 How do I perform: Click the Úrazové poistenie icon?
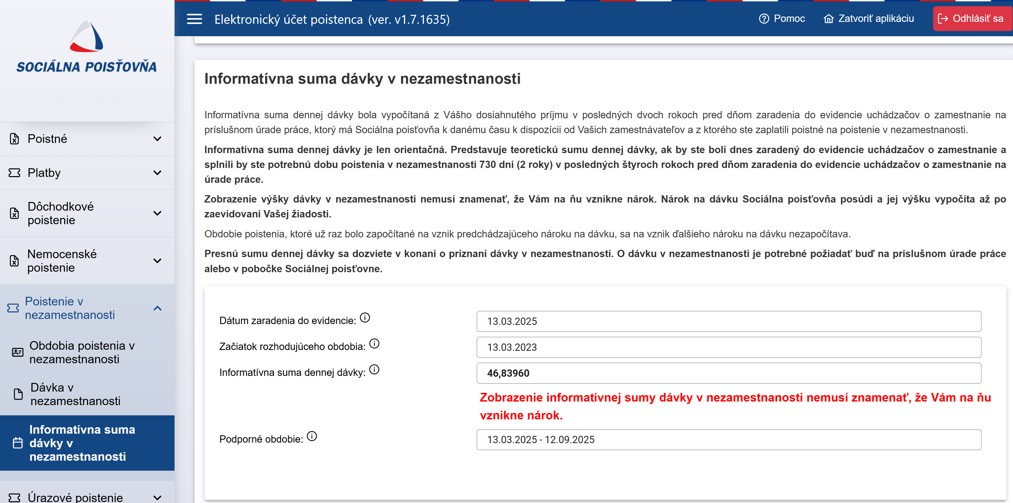point(14,497)
